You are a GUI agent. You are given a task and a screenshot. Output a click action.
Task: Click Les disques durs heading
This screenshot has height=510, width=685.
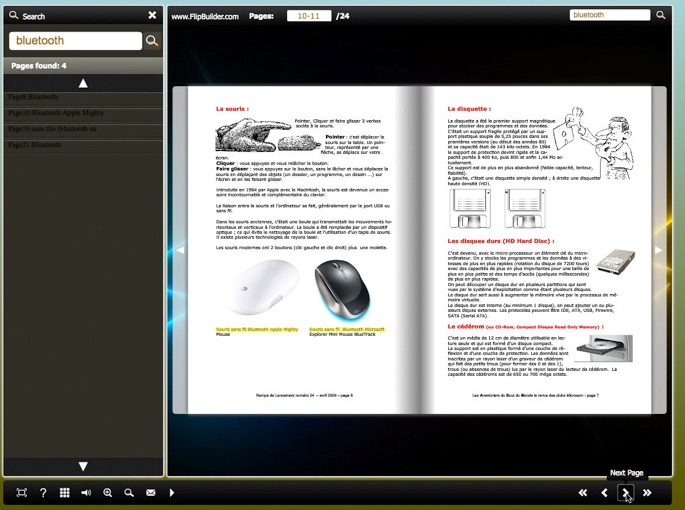click(501, 241)
